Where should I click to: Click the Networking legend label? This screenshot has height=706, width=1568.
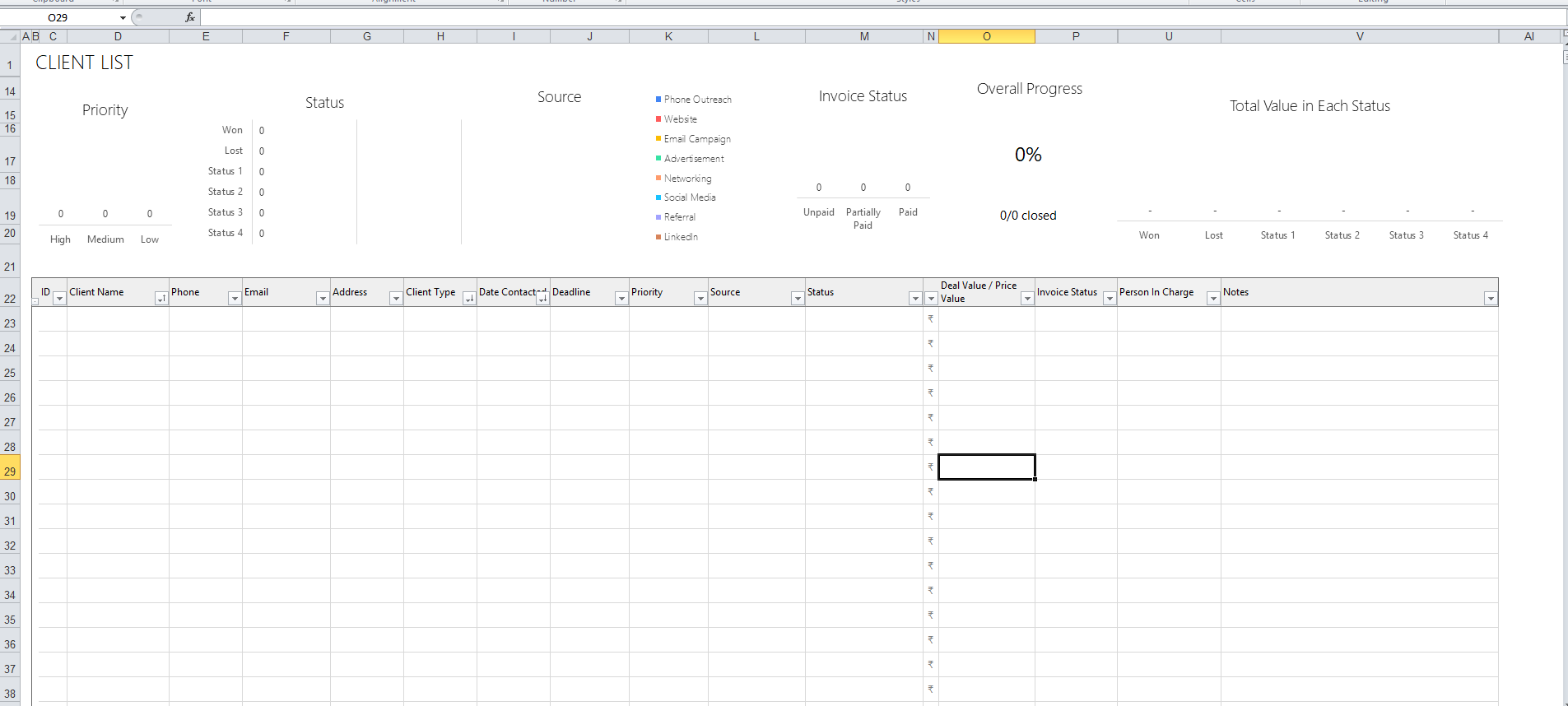coord(687,179)
